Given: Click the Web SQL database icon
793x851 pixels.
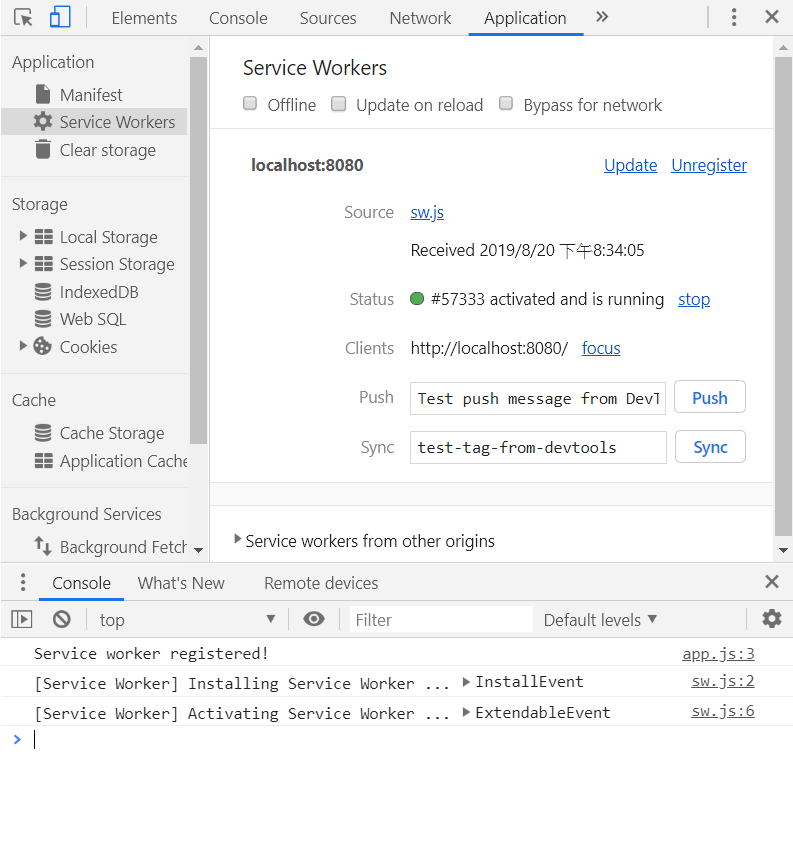Looking at the screenshot, I should pos(43,319).
